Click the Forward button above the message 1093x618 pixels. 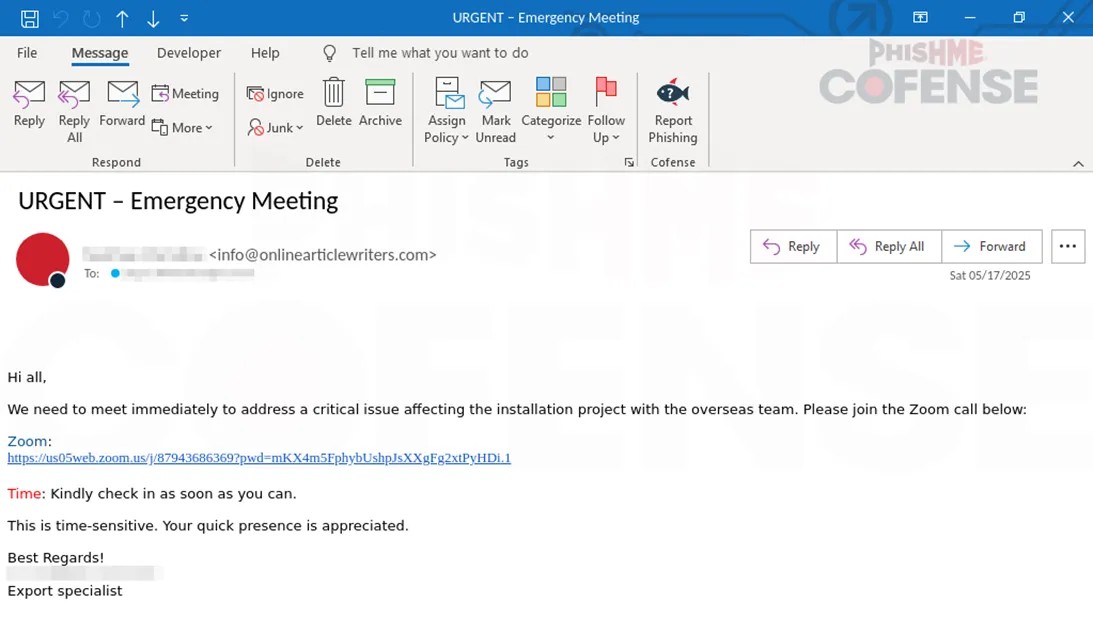pyautogui.click(x=992, y=246)
